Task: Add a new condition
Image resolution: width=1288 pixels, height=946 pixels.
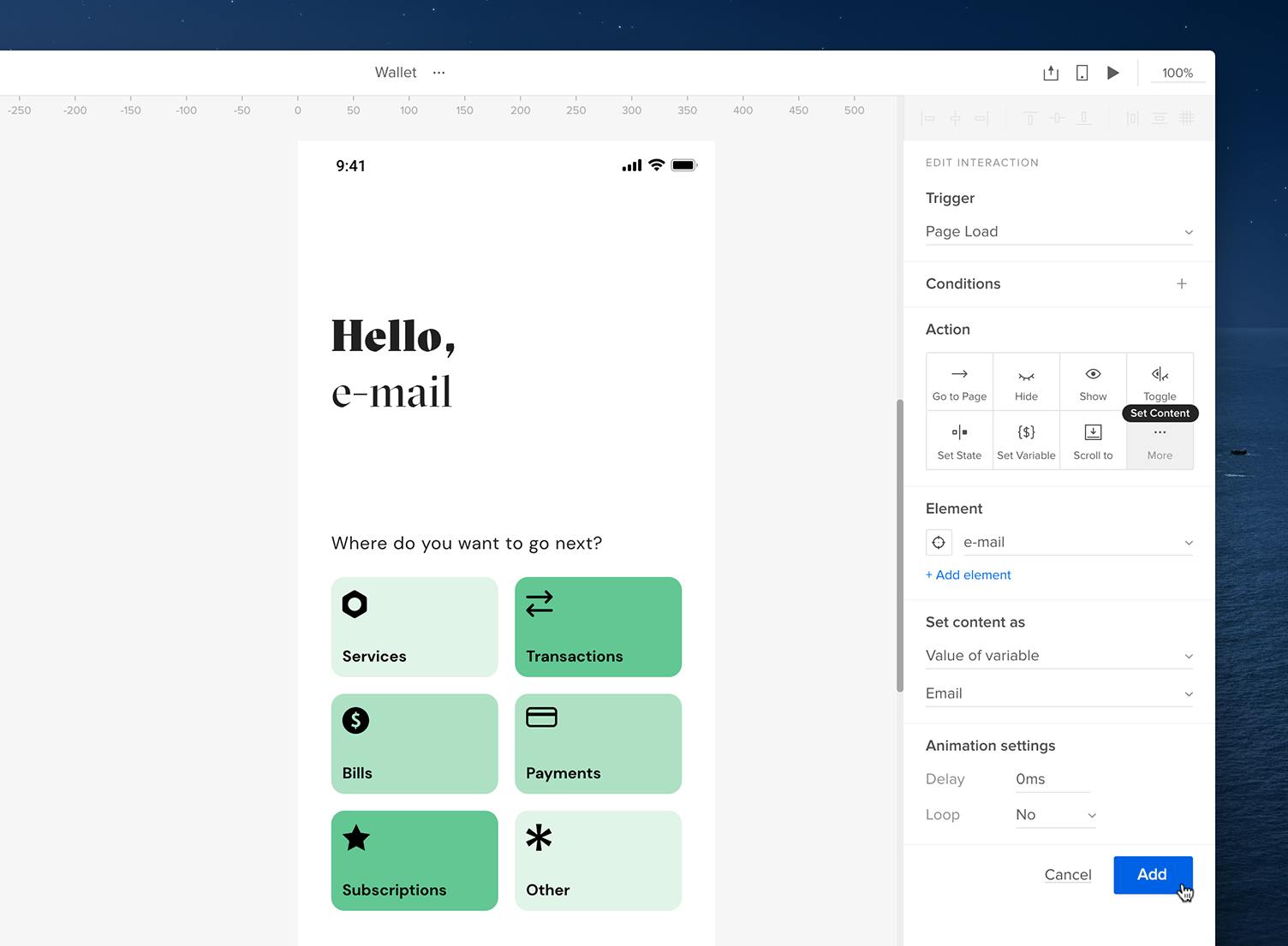Action: (x=1182, y=283)
